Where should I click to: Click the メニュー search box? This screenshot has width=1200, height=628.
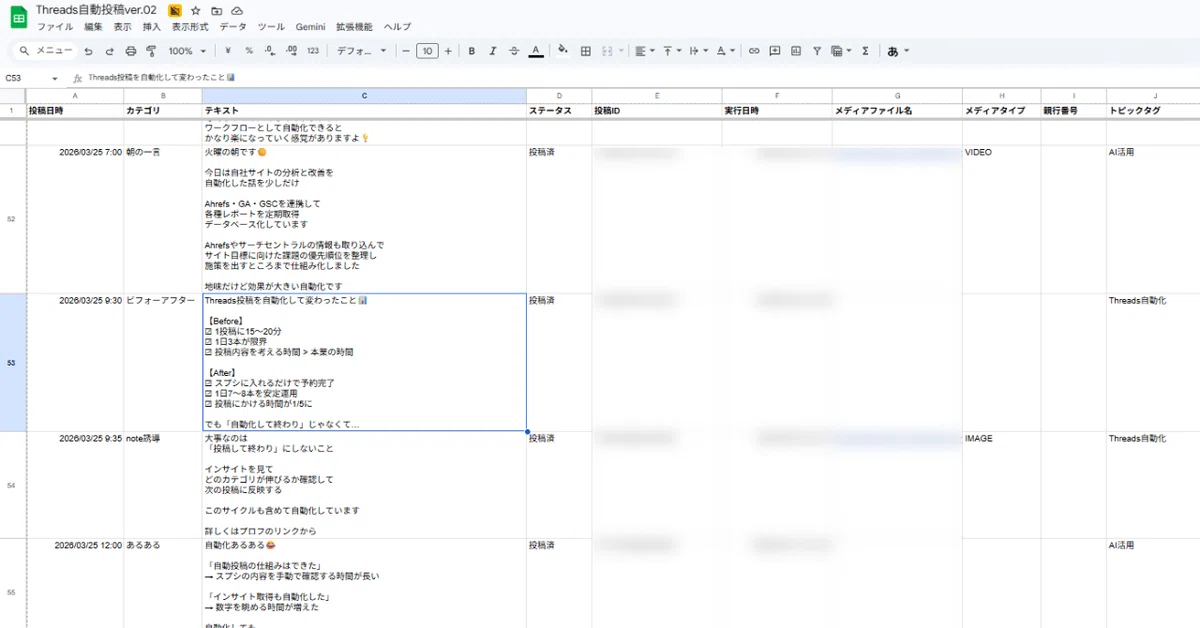pos(44,51)
